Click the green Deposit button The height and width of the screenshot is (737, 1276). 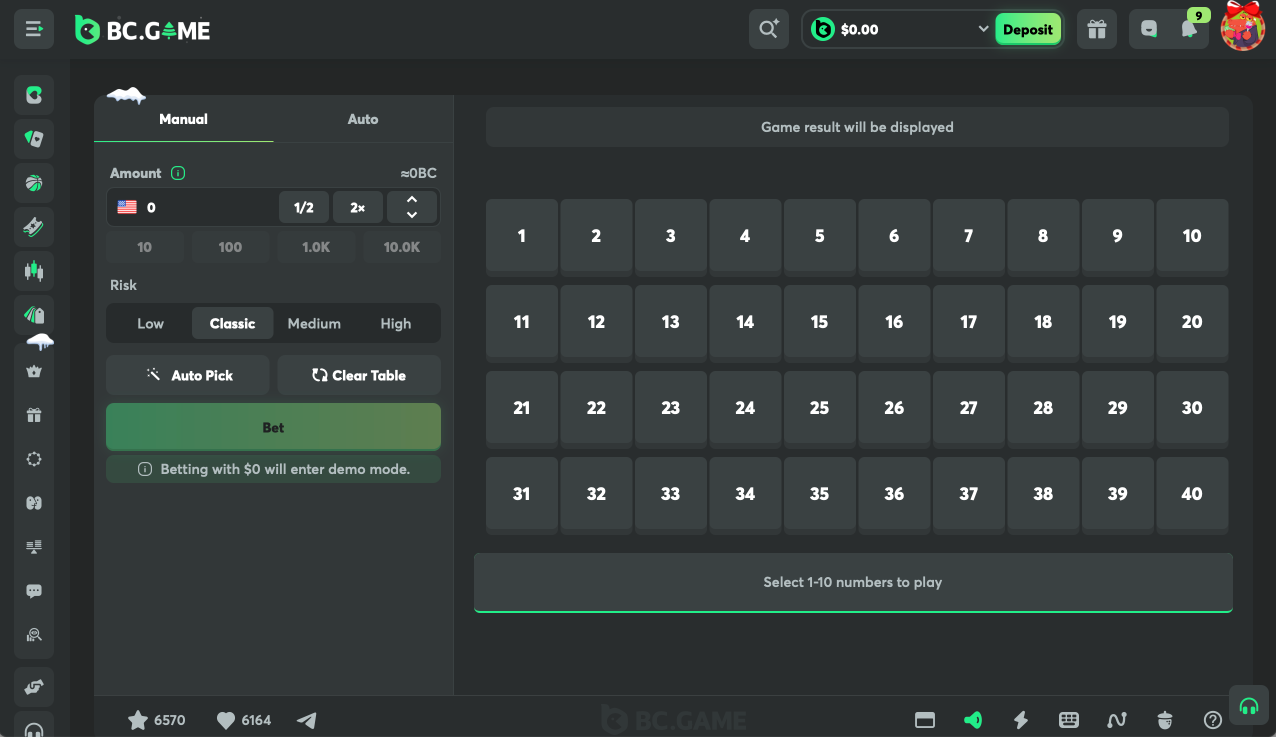coord(1028,30)
